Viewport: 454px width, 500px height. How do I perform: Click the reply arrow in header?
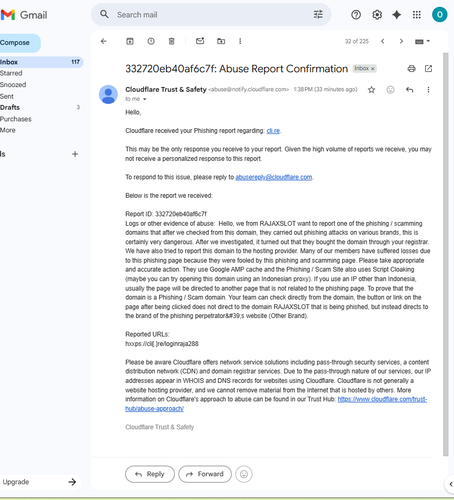(410, 90)
